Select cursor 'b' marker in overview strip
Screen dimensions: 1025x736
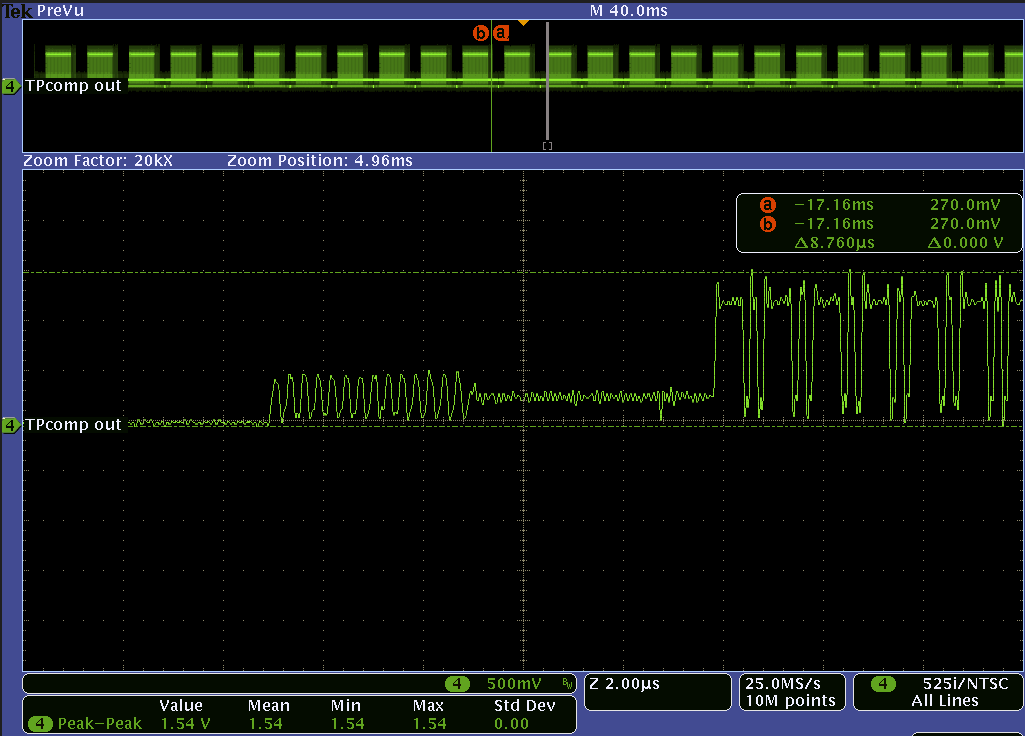click(x=480, y=33)
